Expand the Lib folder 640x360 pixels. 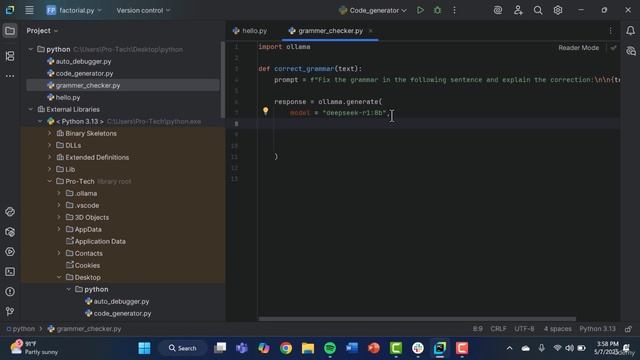[50, 169]
